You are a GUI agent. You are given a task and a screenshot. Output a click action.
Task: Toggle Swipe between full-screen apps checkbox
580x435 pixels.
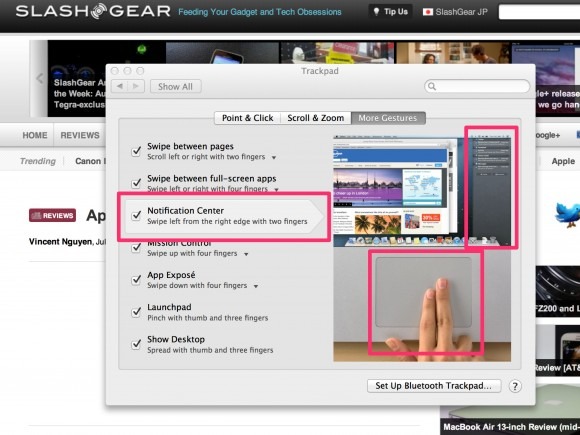click(136, 183)
